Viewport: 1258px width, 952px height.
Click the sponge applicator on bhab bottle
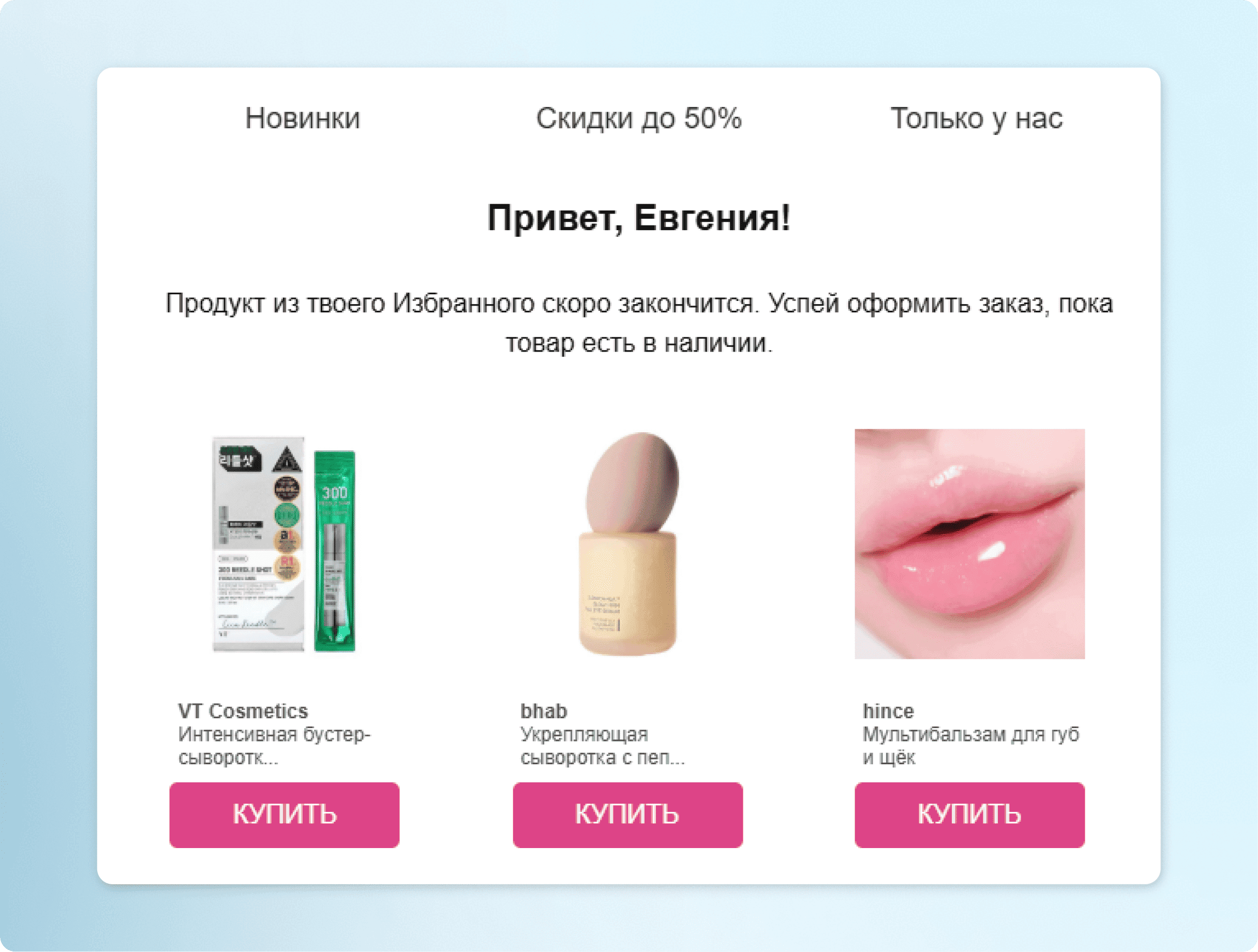tap(633, 482)
